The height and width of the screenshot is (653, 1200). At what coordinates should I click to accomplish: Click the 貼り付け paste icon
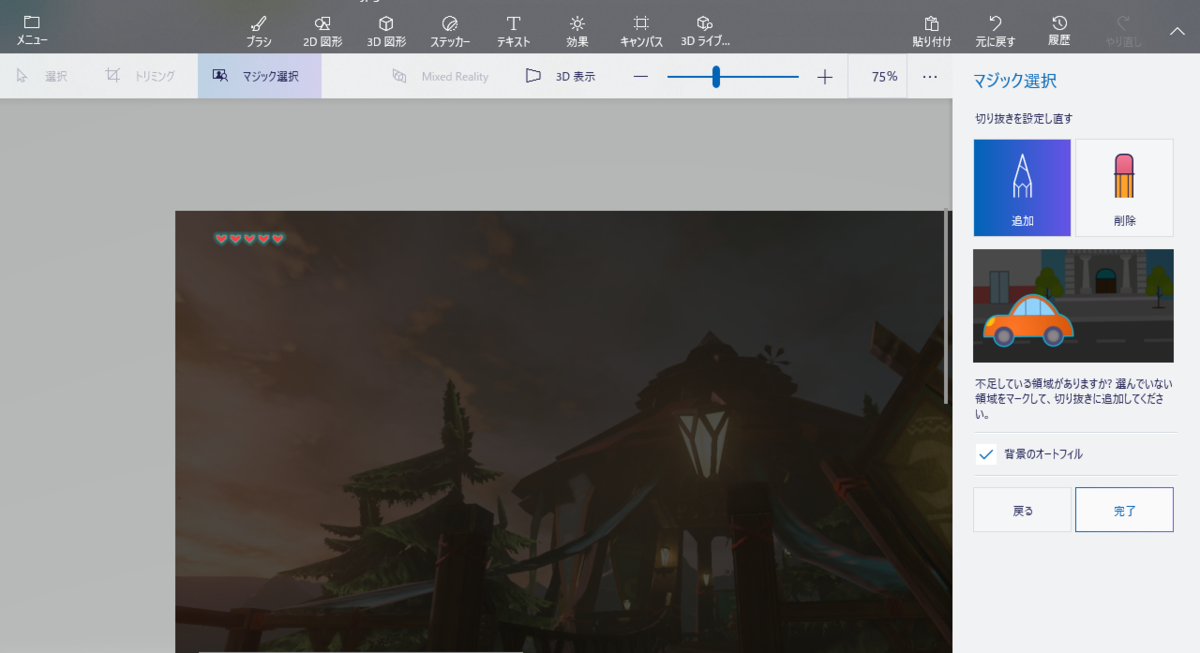click(931, 31)
